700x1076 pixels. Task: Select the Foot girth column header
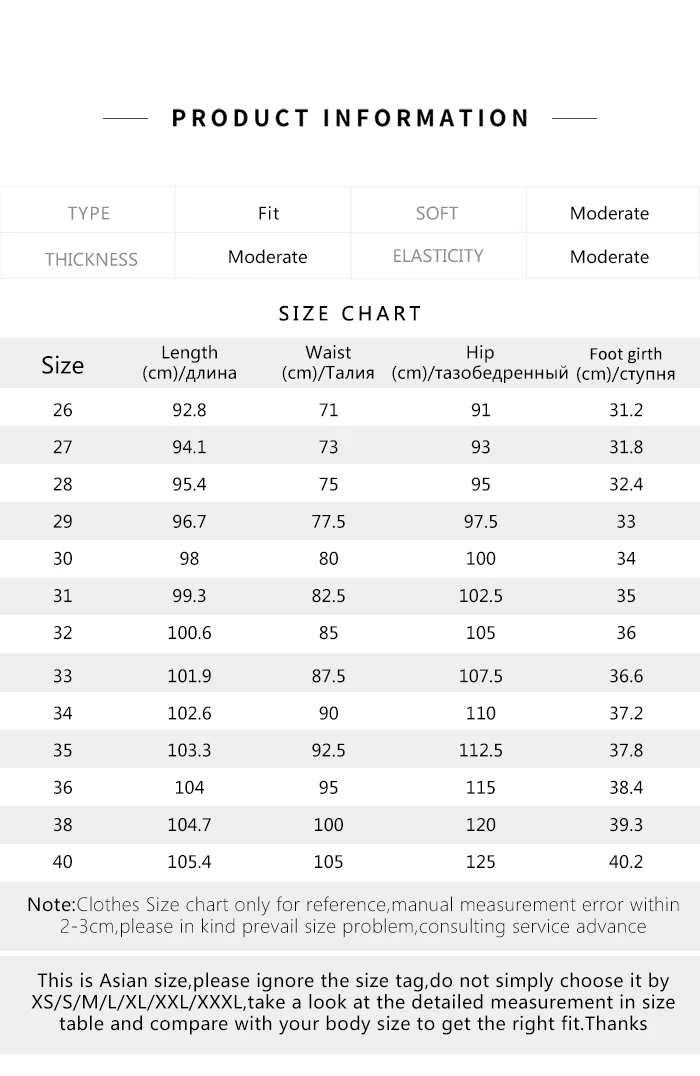click(626, 364)
